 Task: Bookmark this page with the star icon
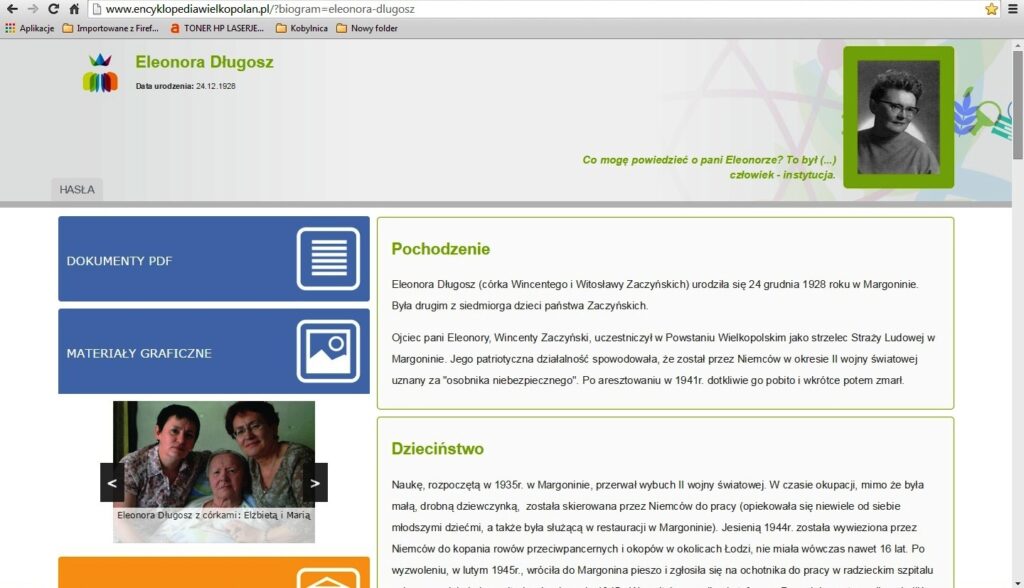(x=991, y=9)
